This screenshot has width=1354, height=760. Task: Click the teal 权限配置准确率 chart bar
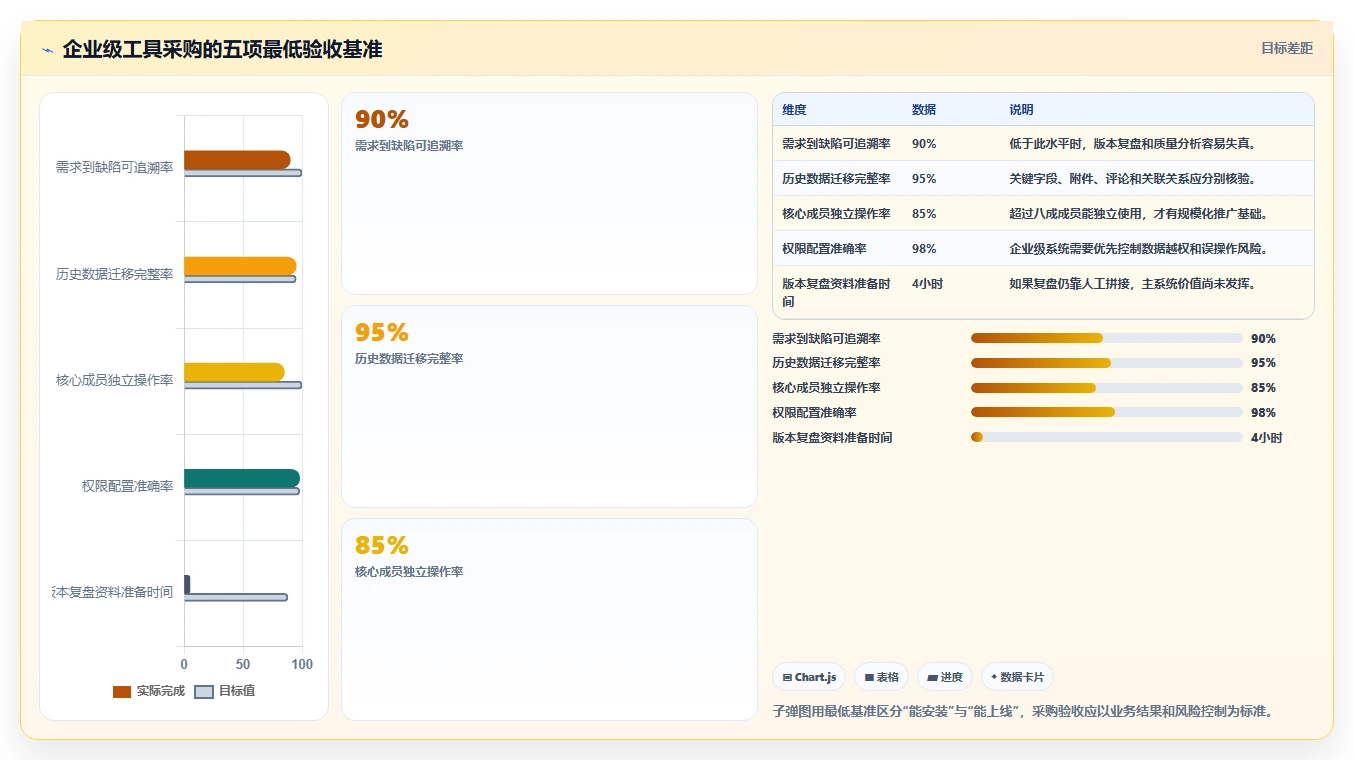coord(242,478)
